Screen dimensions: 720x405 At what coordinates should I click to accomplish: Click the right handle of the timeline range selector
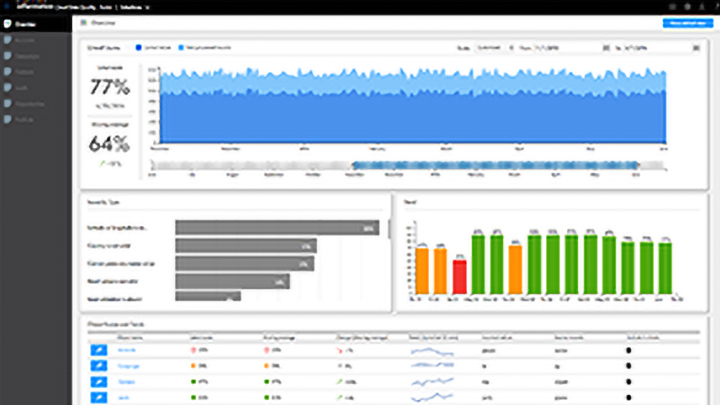pyautogui.click(x=637, y=165)
